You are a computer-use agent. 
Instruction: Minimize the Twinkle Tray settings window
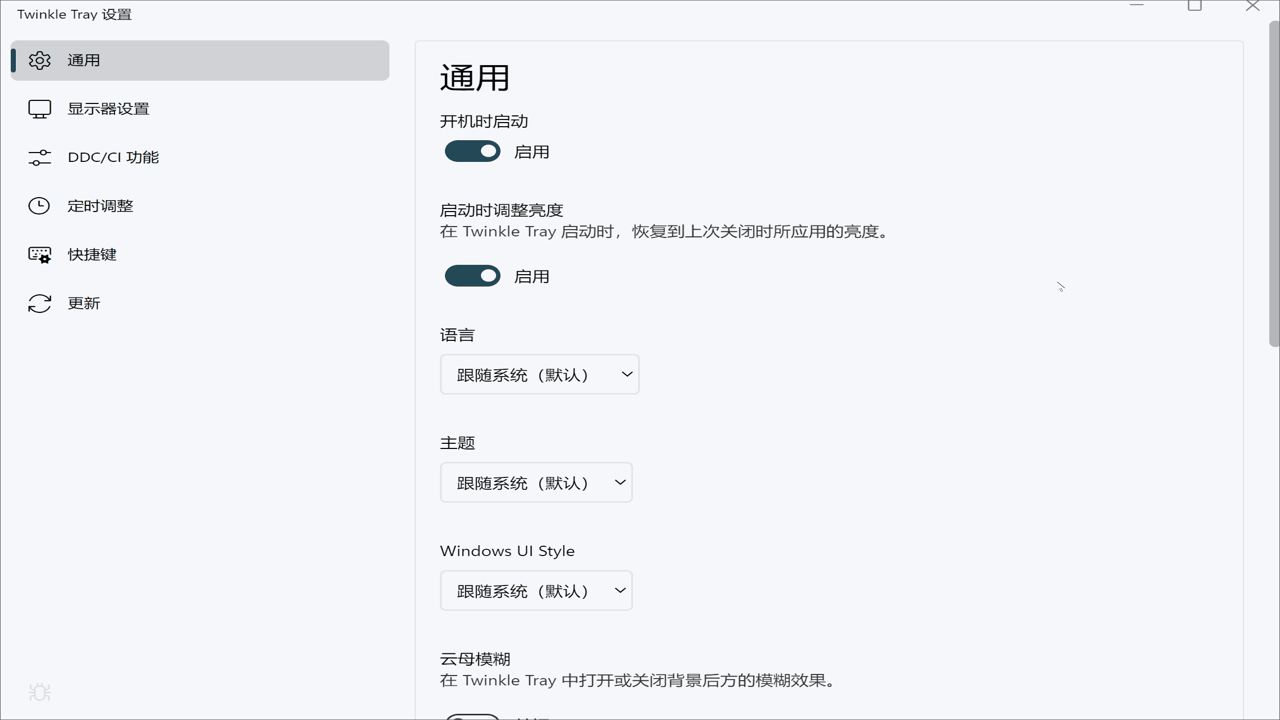point(1136,6)
